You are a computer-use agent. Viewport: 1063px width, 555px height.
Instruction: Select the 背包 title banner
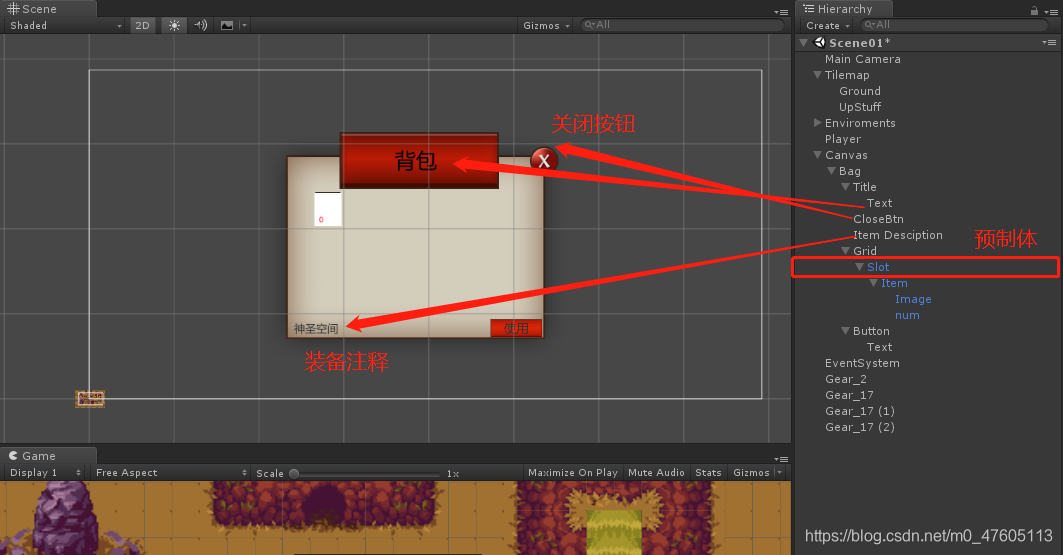(x=419, y=161)
